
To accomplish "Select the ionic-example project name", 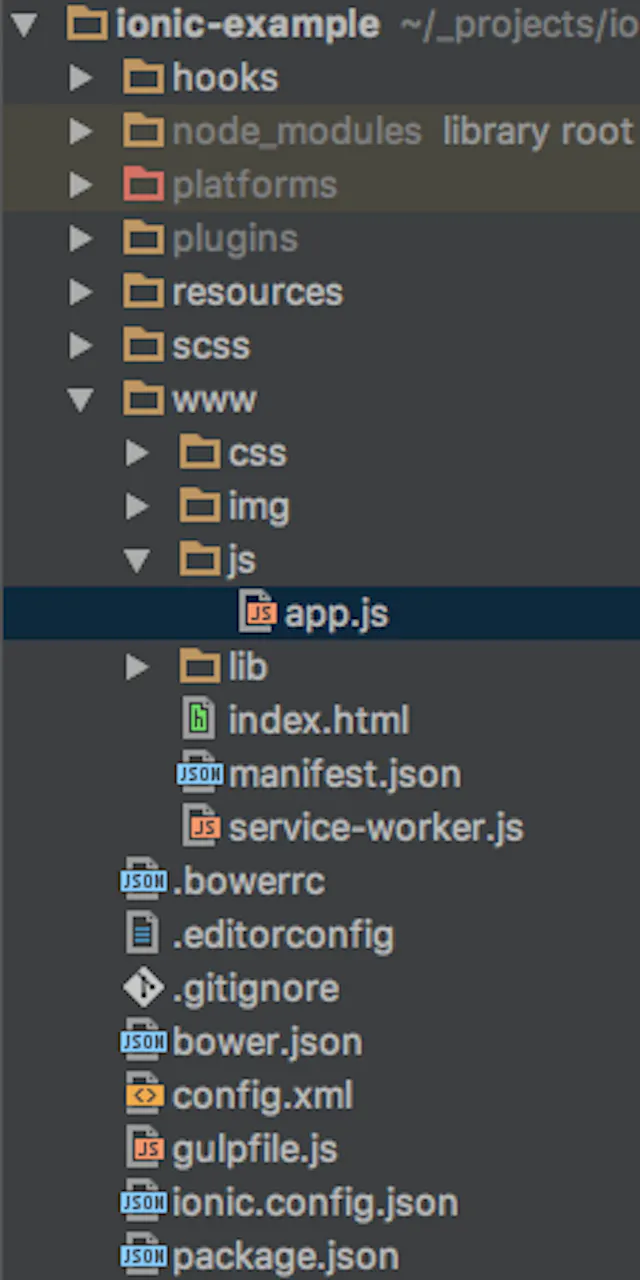I will (247, 25).
